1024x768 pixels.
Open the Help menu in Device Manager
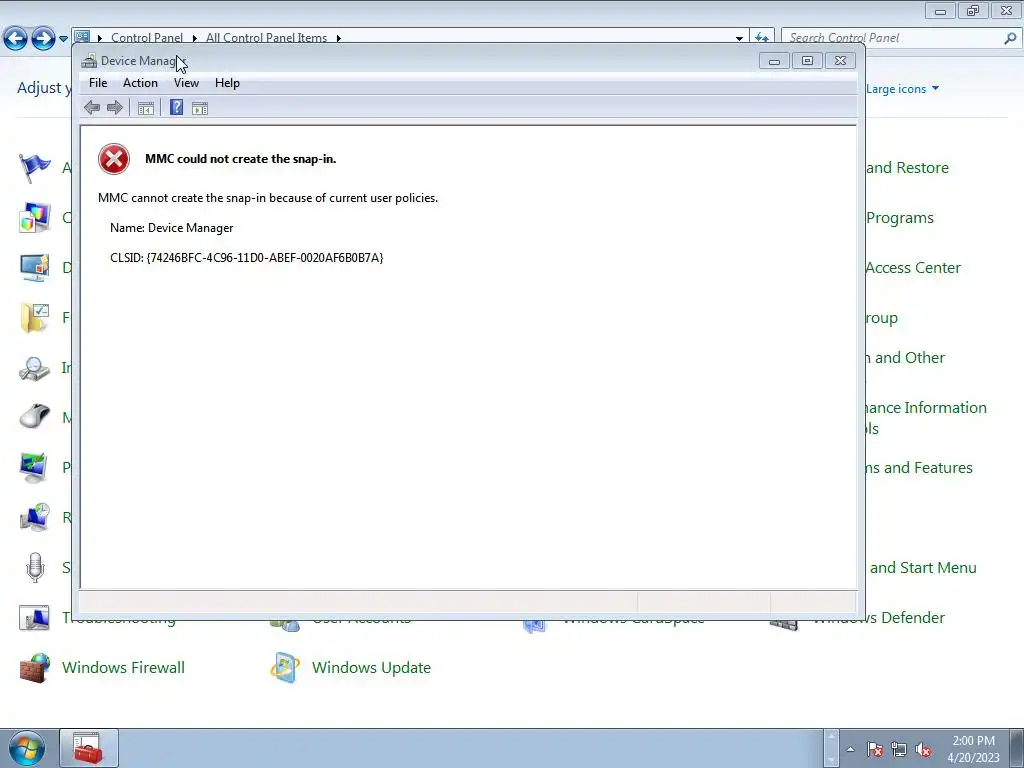pos(227,83)
